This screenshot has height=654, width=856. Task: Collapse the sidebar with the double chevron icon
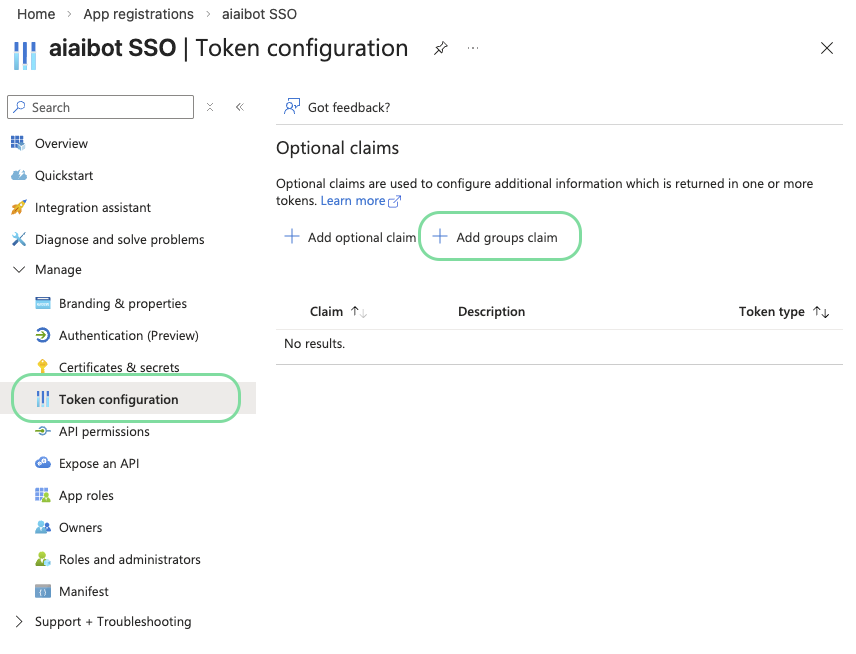click(x=239, y=107)
